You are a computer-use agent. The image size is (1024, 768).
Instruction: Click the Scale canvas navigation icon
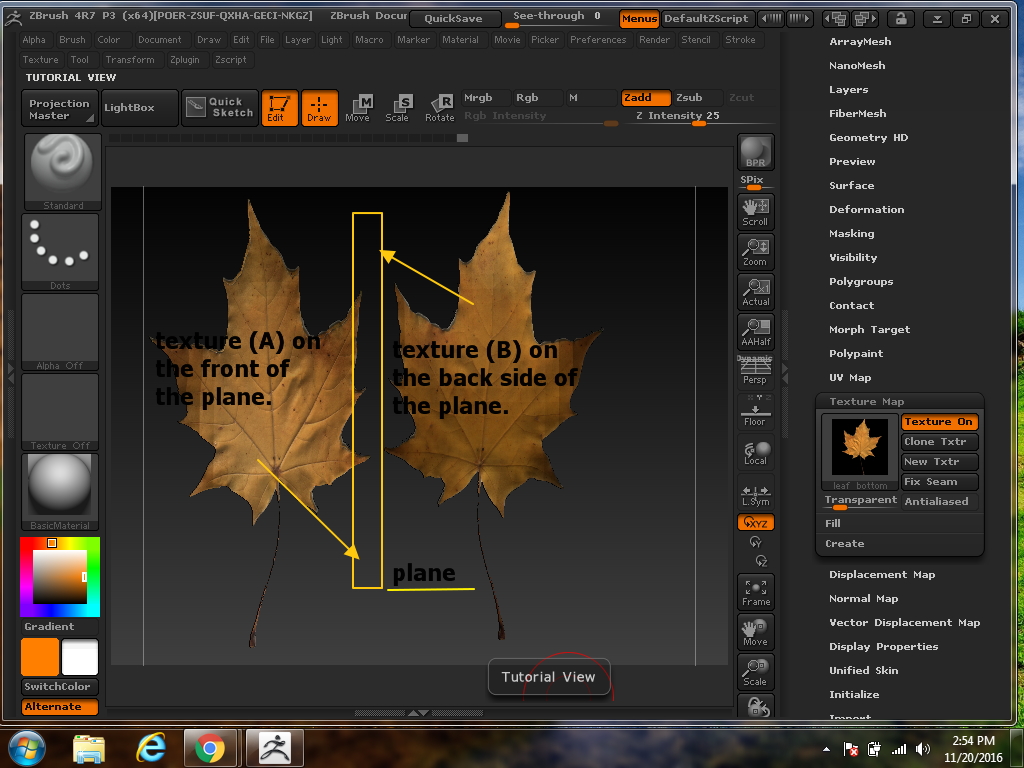(756, 672)
